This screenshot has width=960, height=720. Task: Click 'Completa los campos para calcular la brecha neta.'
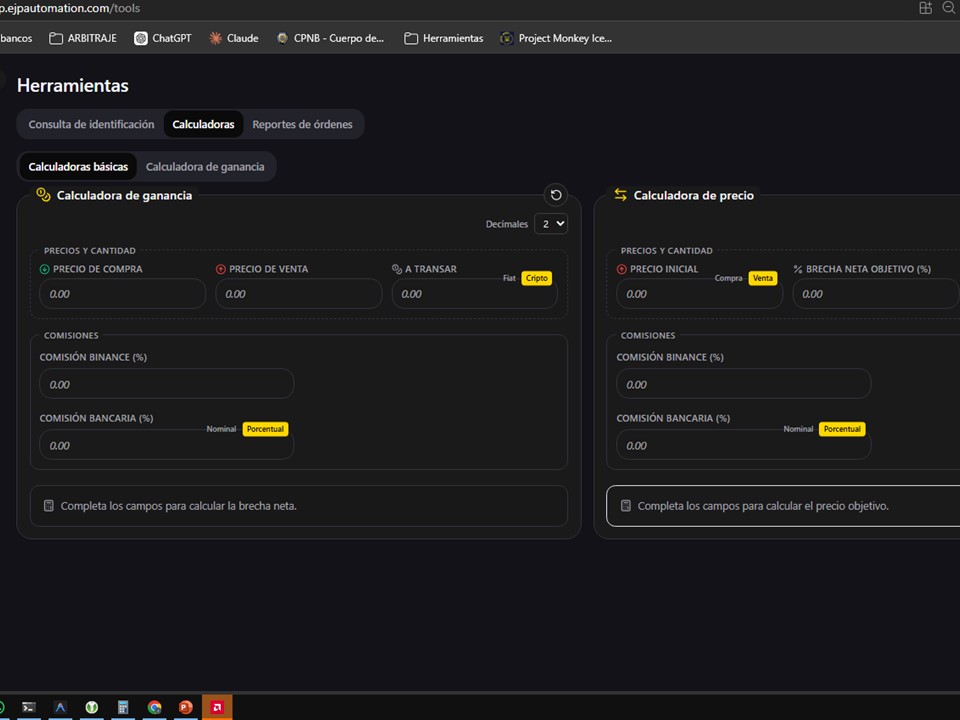click(x=178, y=506)
